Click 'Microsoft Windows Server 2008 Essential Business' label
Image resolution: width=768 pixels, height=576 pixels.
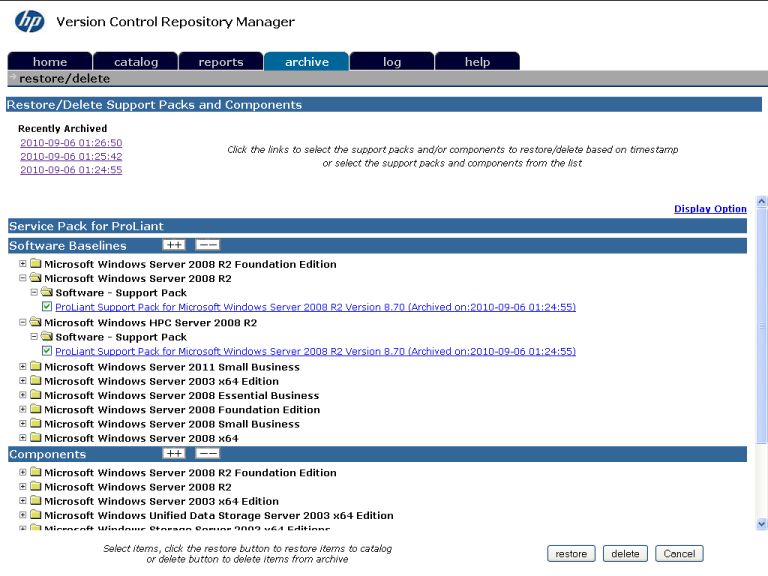tap(182, 395)
